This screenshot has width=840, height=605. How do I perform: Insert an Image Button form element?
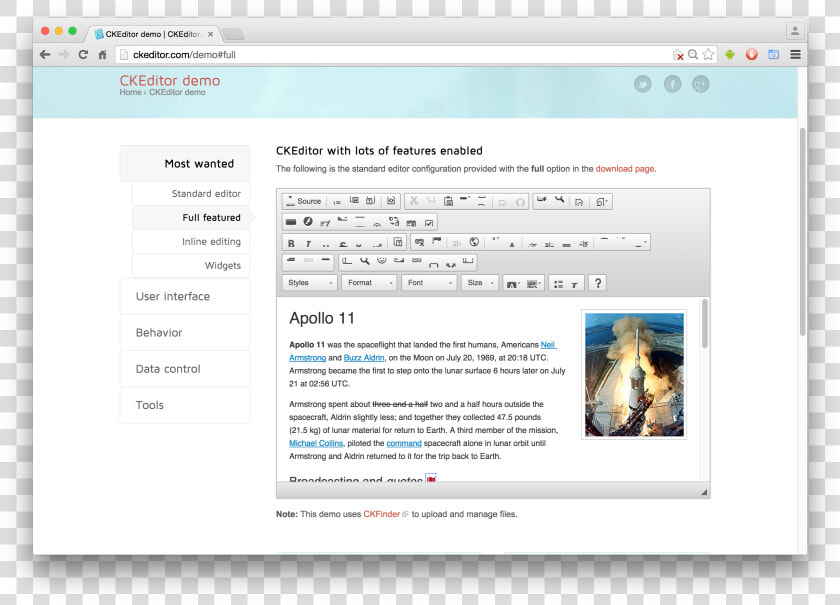tap(411, 222)
